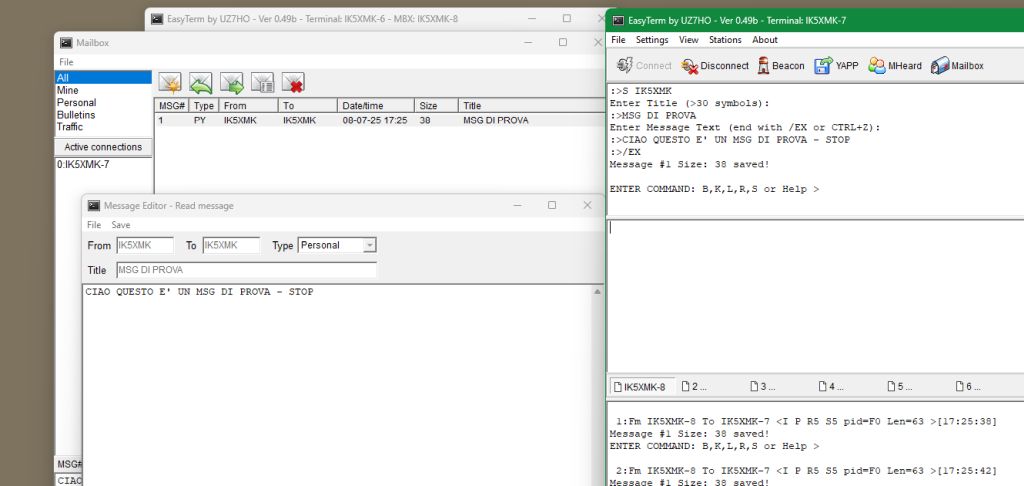1024x486 pixels.
Task: Sort messages by MSG# column
Action: (x=172, y=106)
